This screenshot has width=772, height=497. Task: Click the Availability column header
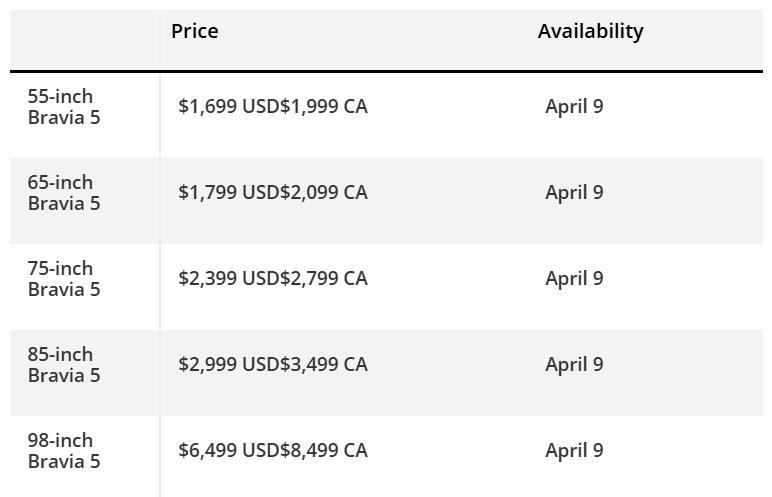click(590, 31)
